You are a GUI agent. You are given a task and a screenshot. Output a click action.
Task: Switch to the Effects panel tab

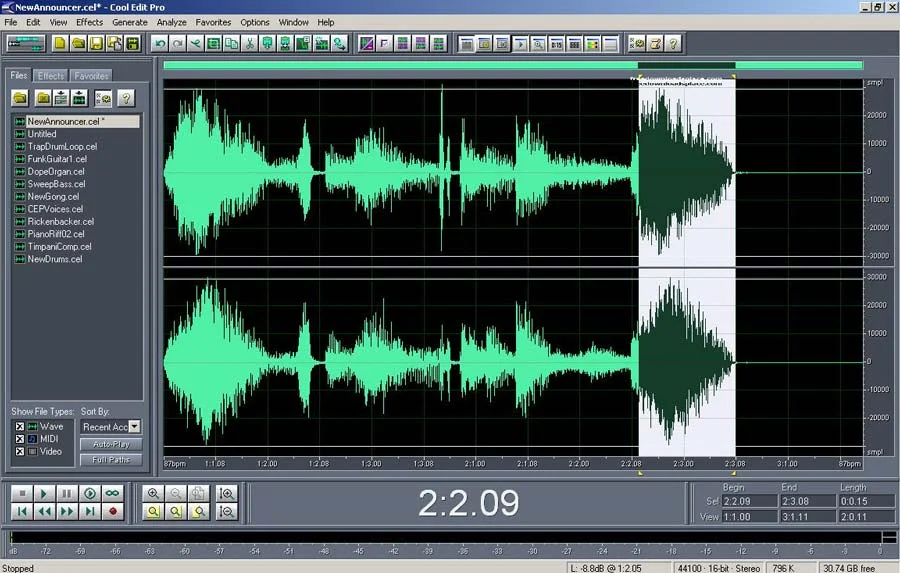pyautogui.click(x=51, y=76)
